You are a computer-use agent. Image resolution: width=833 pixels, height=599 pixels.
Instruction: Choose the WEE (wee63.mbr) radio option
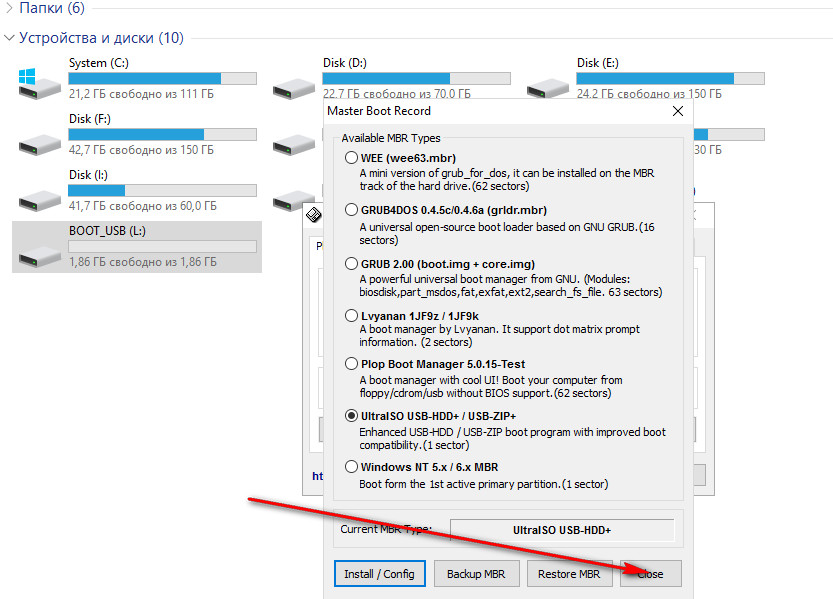[x=351, y=158]
